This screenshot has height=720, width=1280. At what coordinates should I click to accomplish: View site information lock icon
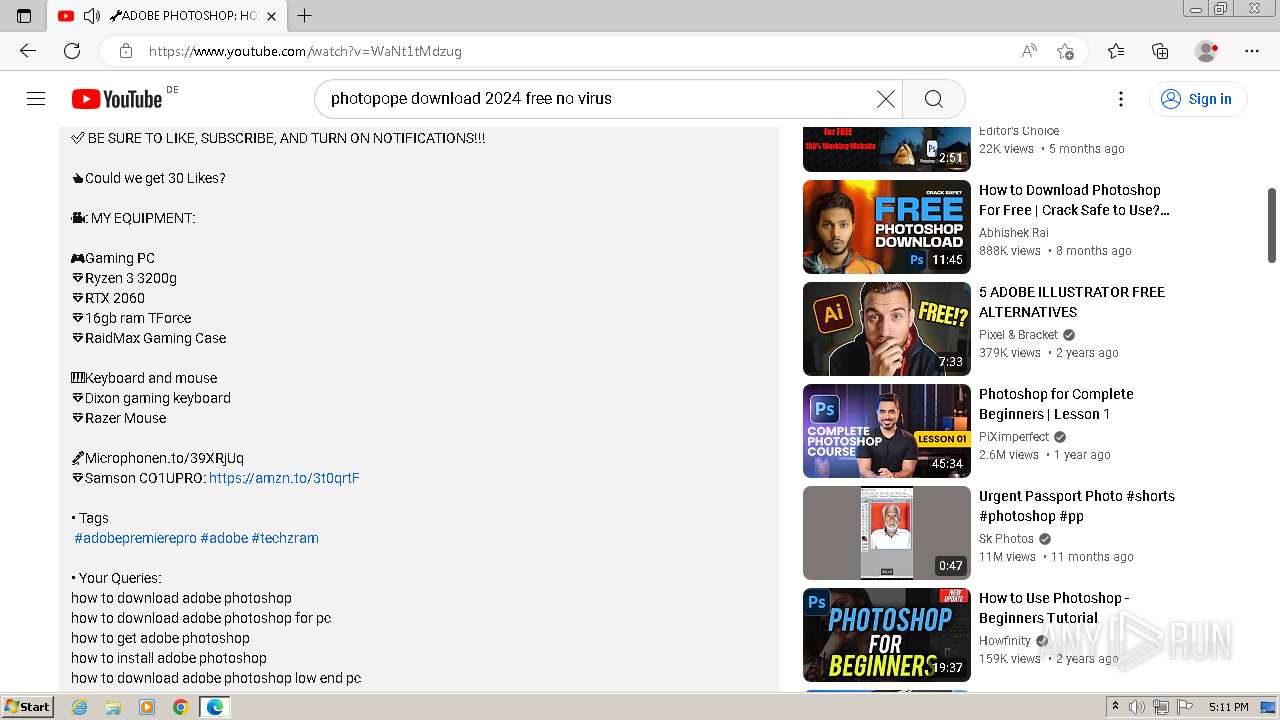tap(125, 50)
